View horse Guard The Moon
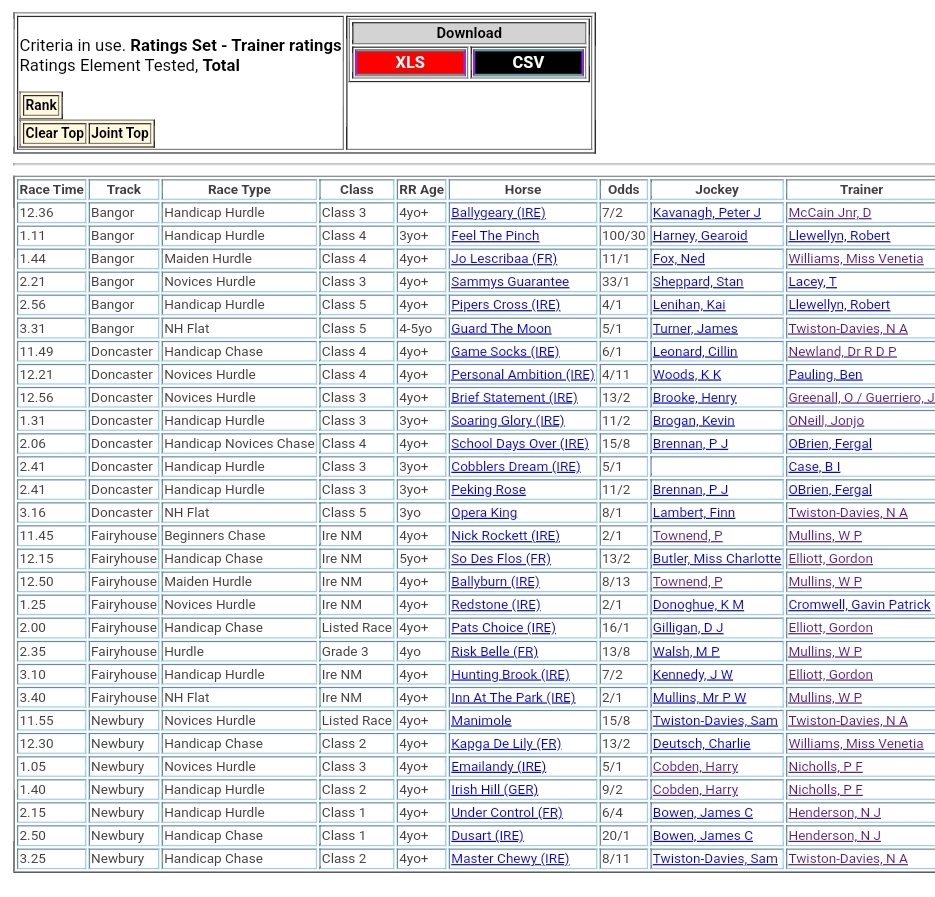This screenshot has width=935, height=897. tap(500, 328)
